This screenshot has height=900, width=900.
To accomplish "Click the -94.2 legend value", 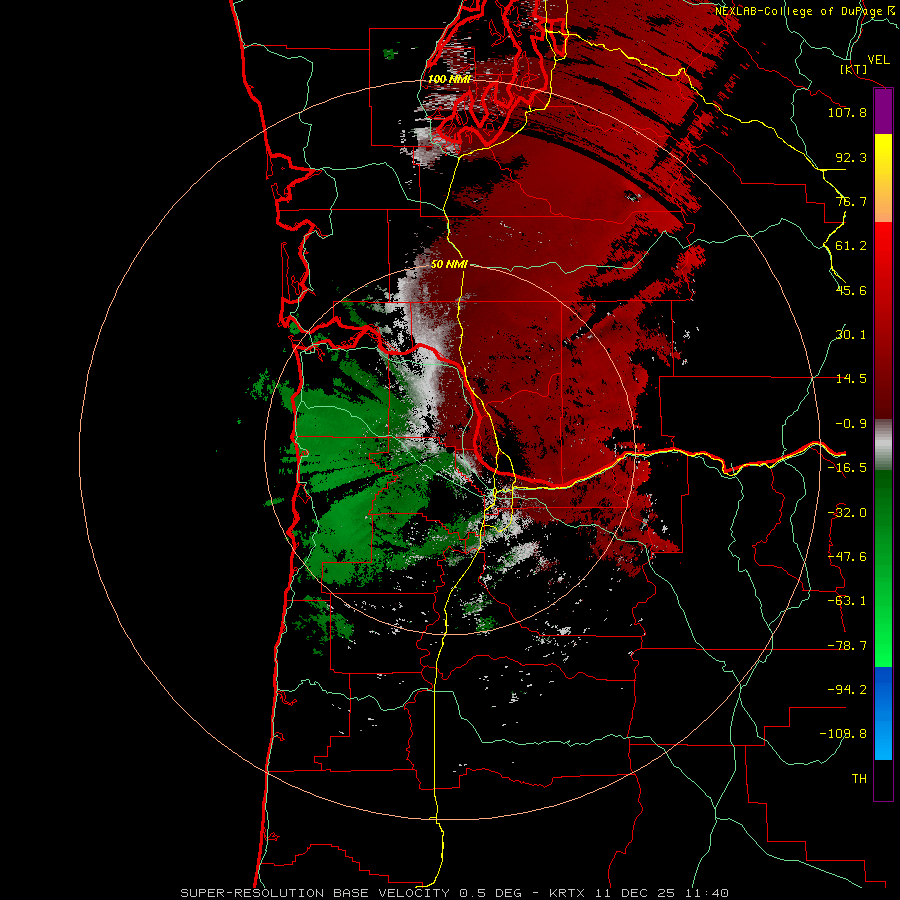I will coord(847,689).
